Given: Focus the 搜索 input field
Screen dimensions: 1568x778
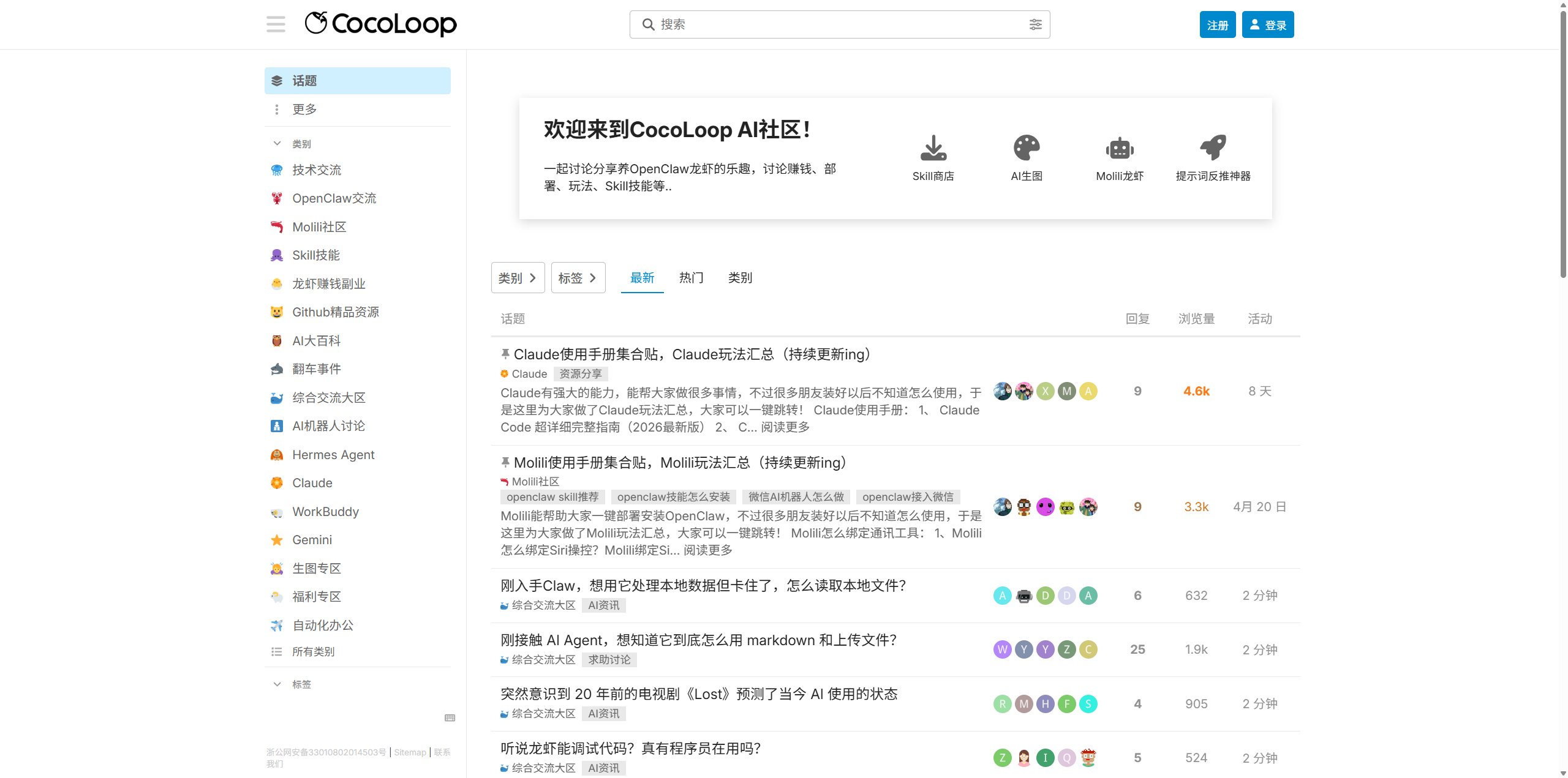Looking at the screenshot, I should click(x=839, y=24).
